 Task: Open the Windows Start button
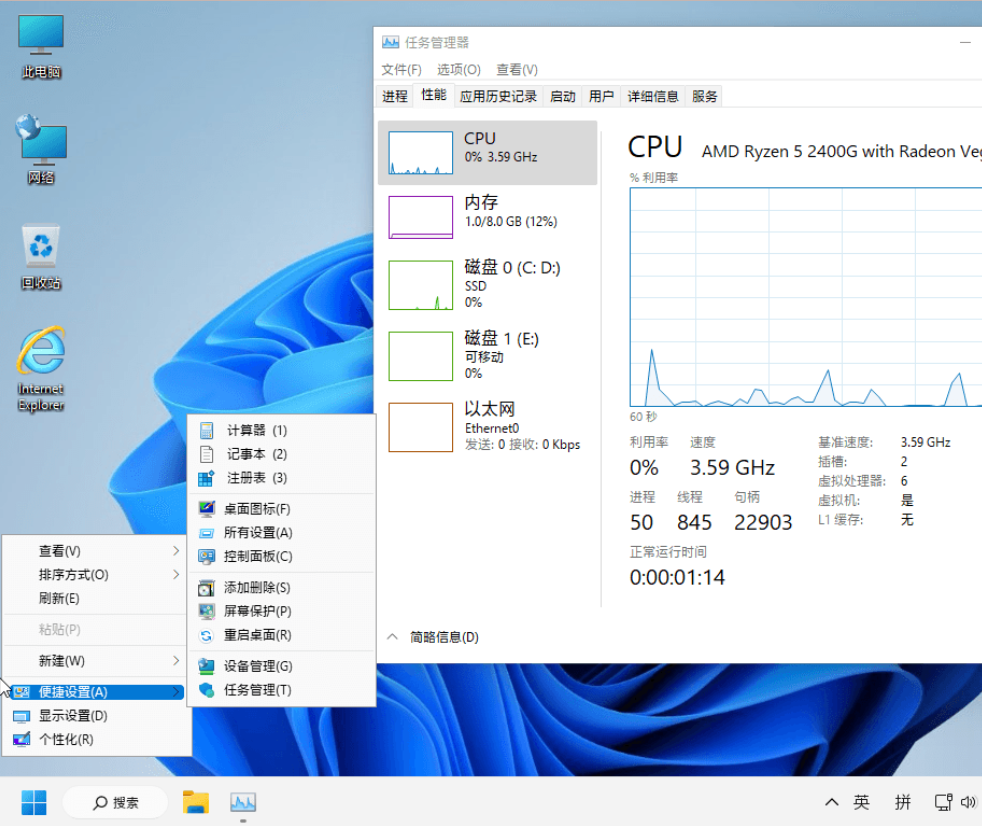click(34, 802)
